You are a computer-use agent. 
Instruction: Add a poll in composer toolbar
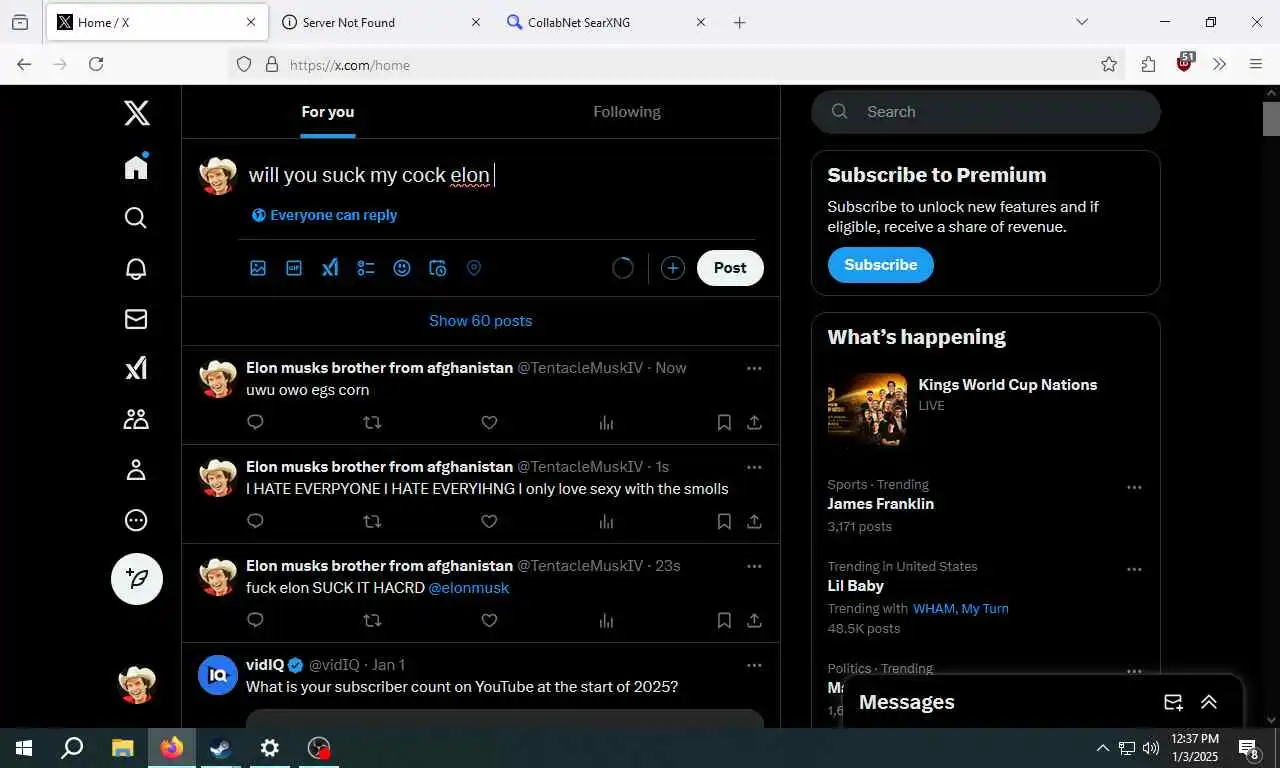tap(366, 268)
